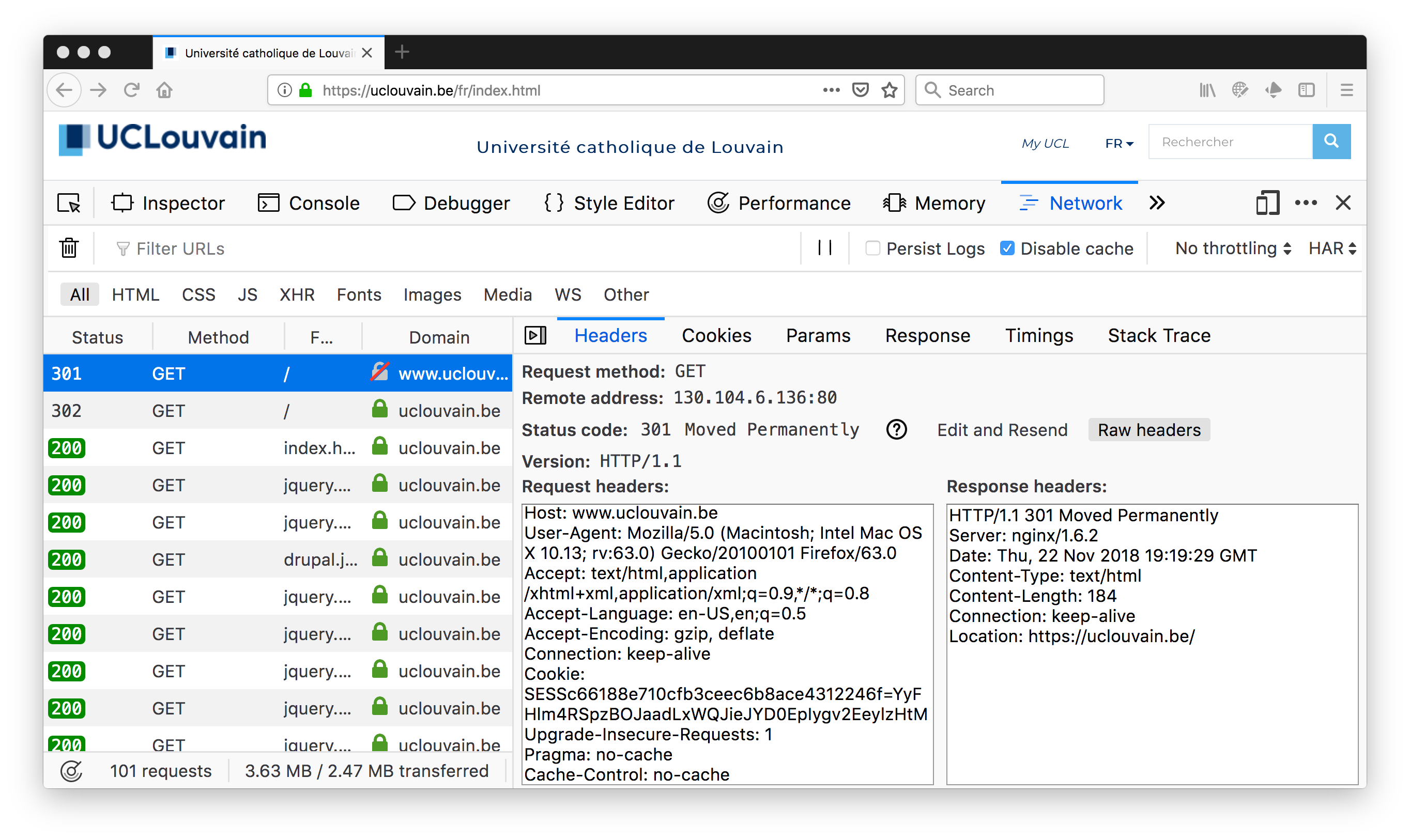Show more devtools panels chevron
1410x840 pixels.
pyautogui.click(x=1157, y=203)
